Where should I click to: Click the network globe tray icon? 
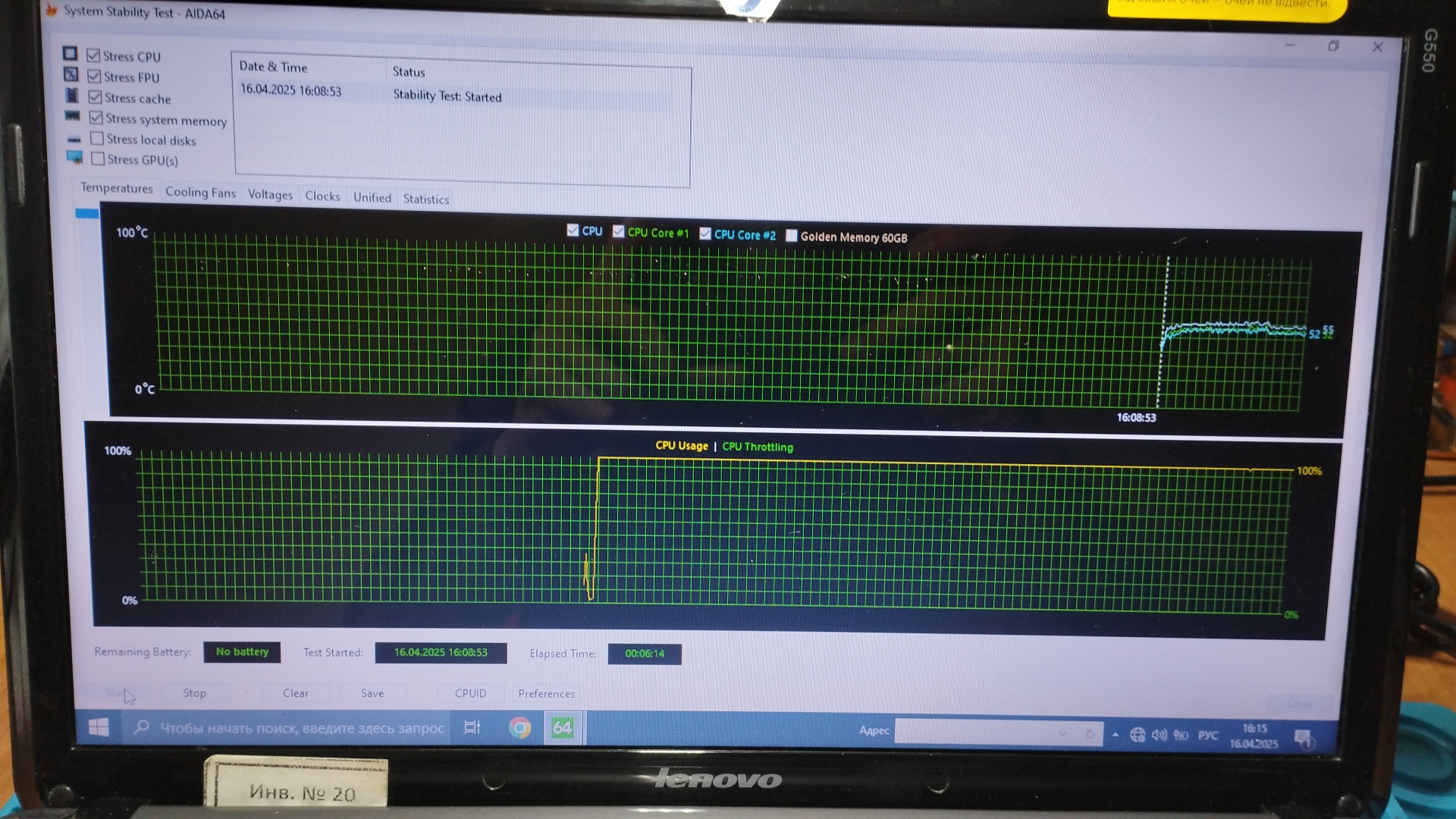(1137, 734)
